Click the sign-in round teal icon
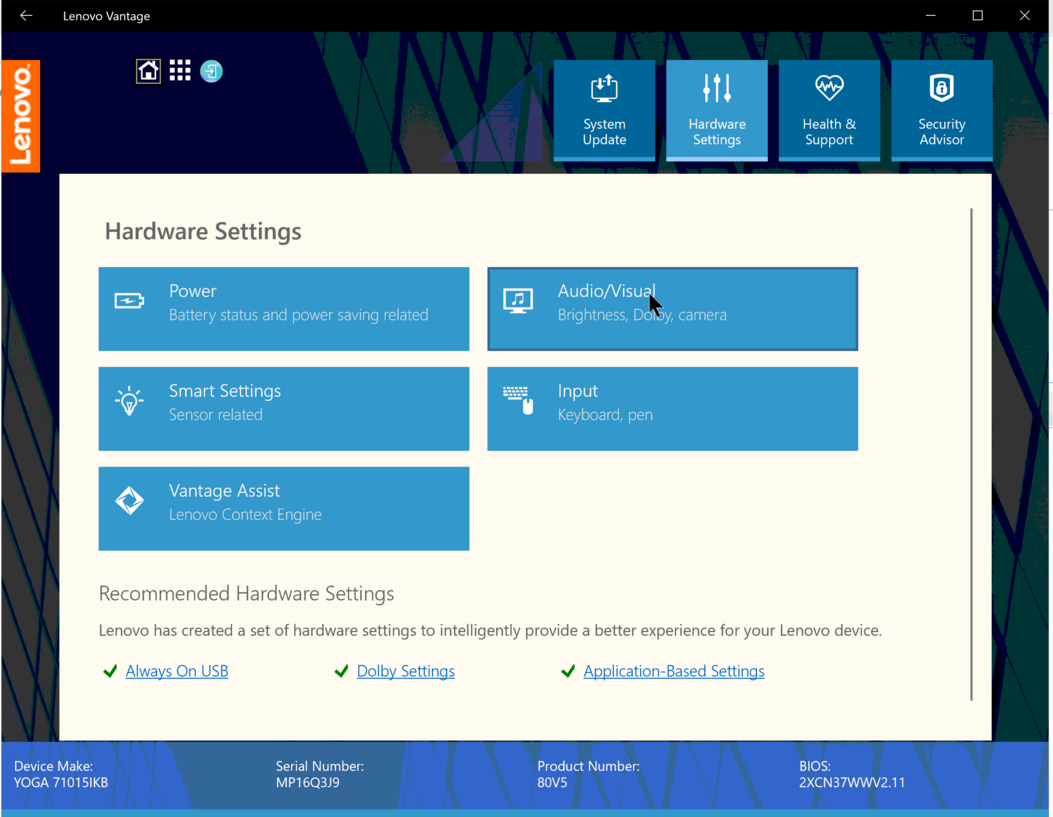The height and width of the screenshot is (817, 1053). pos(212,71)
